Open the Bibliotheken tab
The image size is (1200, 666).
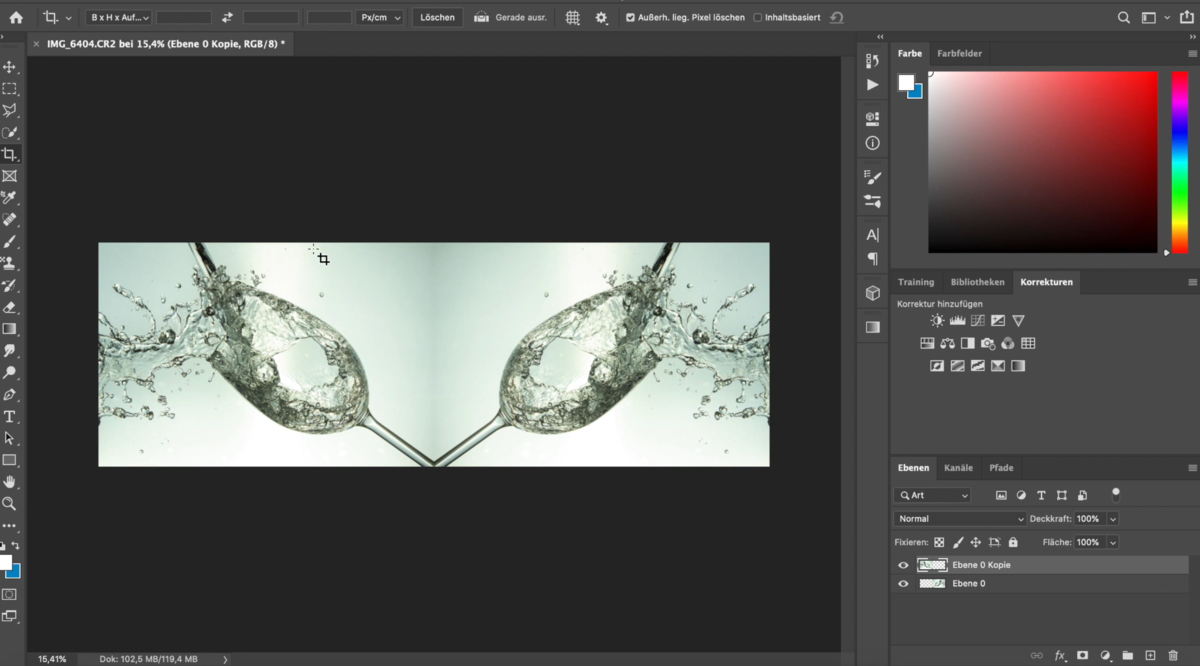coord(977,281)
